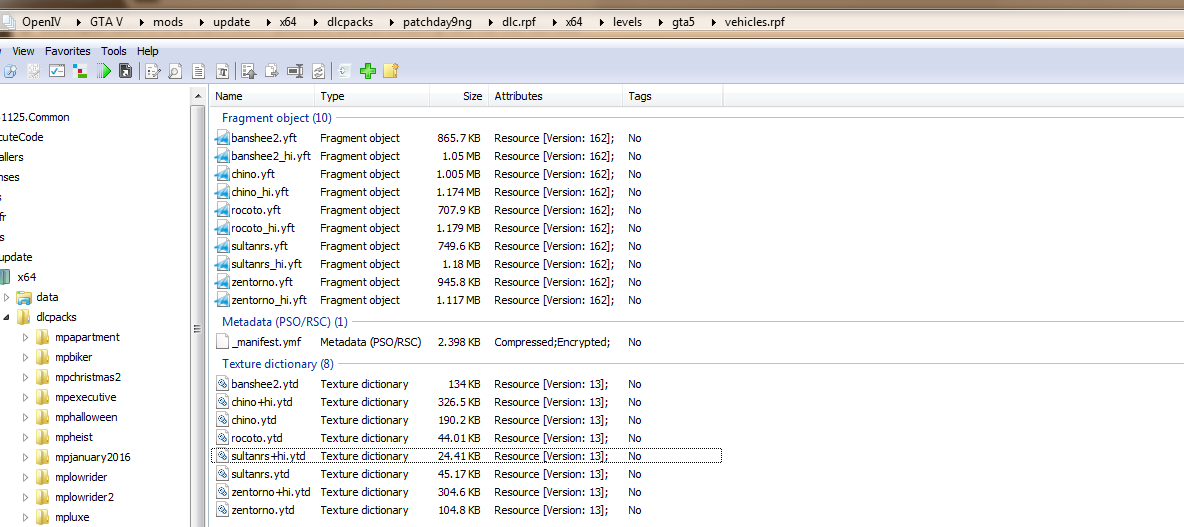Click the document with magnifier icon

click(174, 71)
